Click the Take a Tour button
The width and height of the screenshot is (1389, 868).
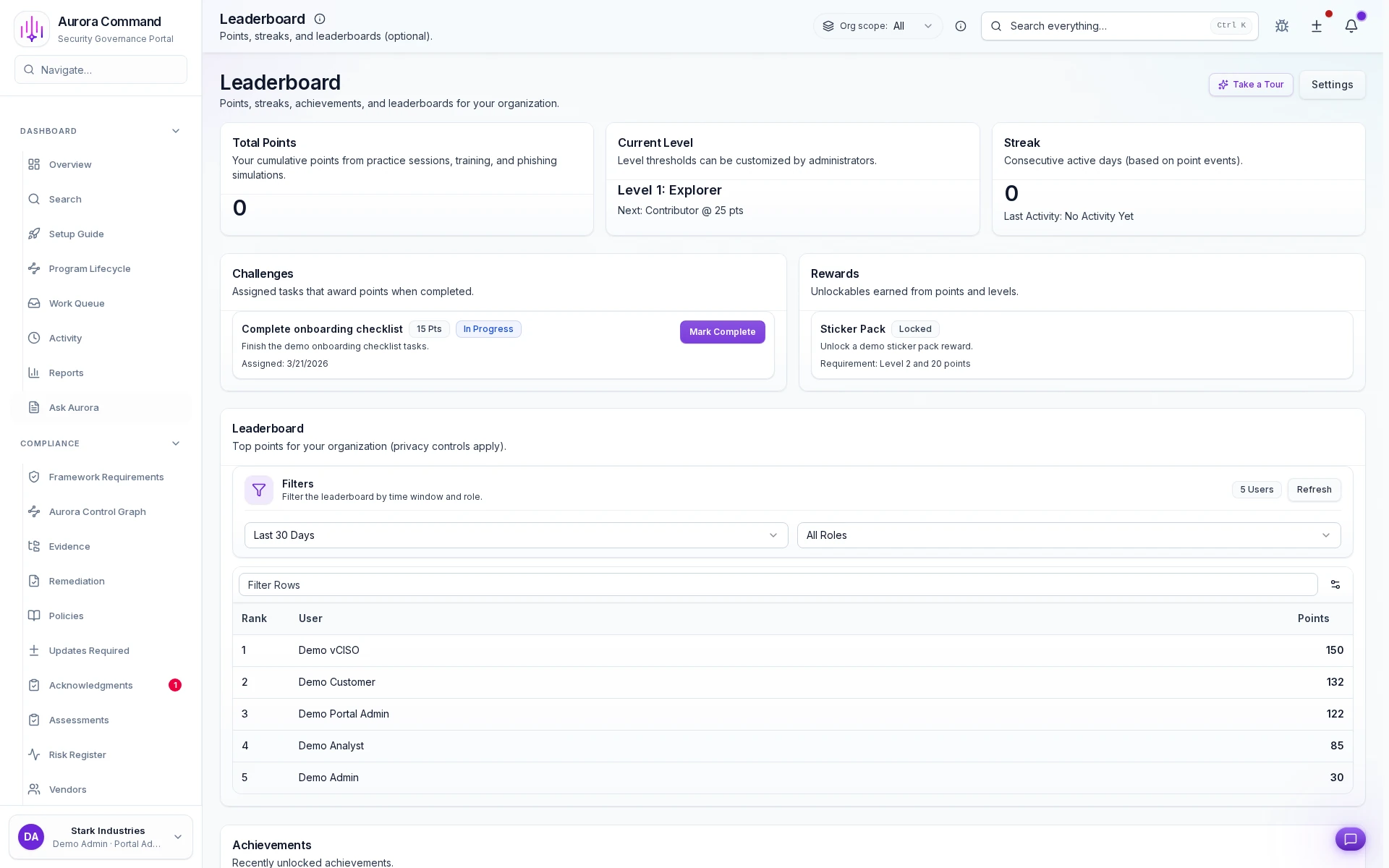[x=1250, y=85]
